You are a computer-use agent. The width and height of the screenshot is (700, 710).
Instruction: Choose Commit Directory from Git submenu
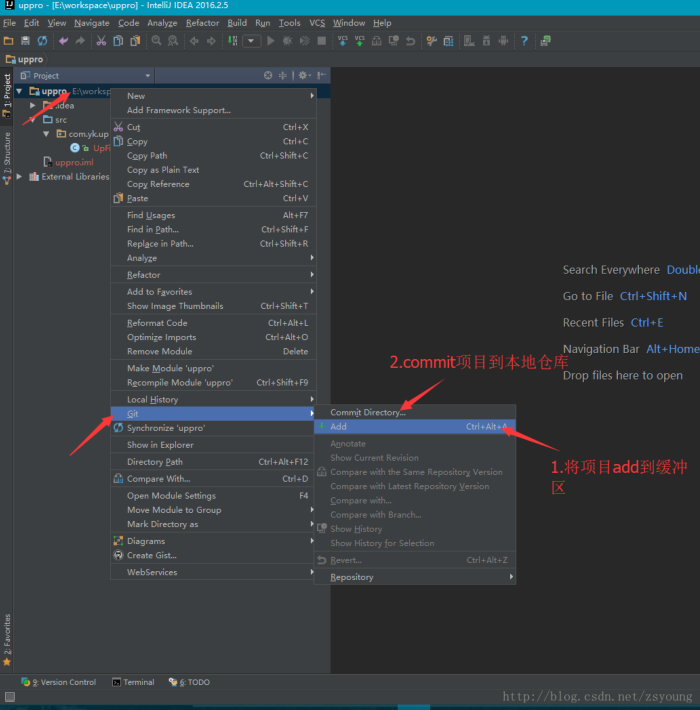point(367,412)
